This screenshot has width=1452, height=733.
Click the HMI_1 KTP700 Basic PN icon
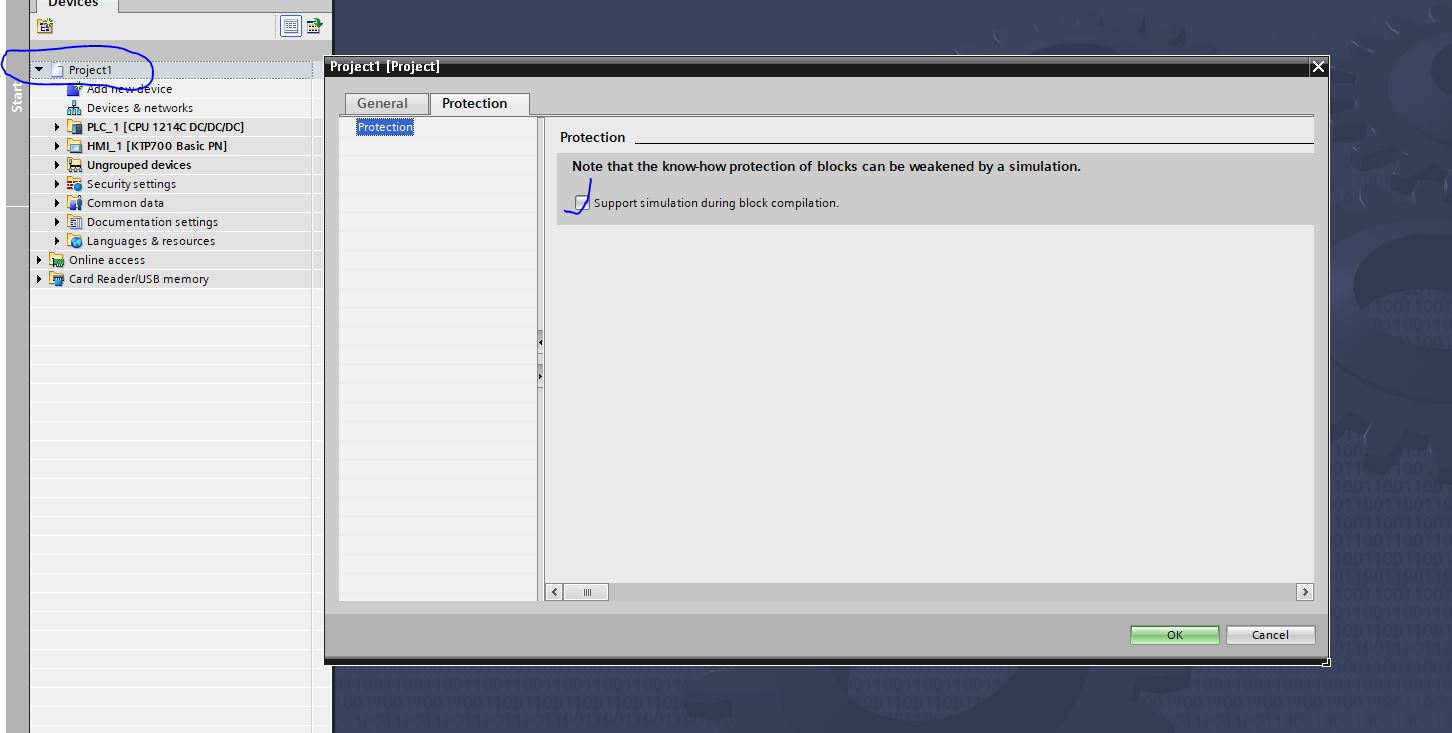pyautogui.click(x=75, y=146)
